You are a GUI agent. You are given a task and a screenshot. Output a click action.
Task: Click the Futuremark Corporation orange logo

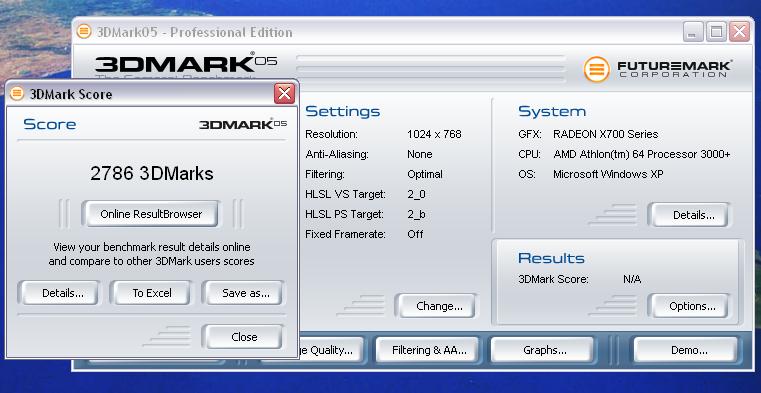click(596, 69)
